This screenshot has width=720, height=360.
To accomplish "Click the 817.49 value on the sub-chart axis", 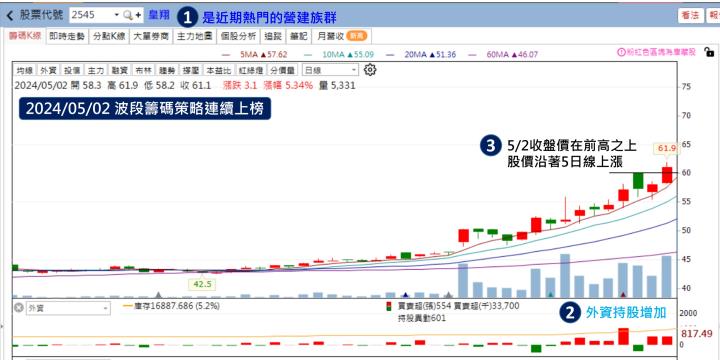I will tap(697, 334).
